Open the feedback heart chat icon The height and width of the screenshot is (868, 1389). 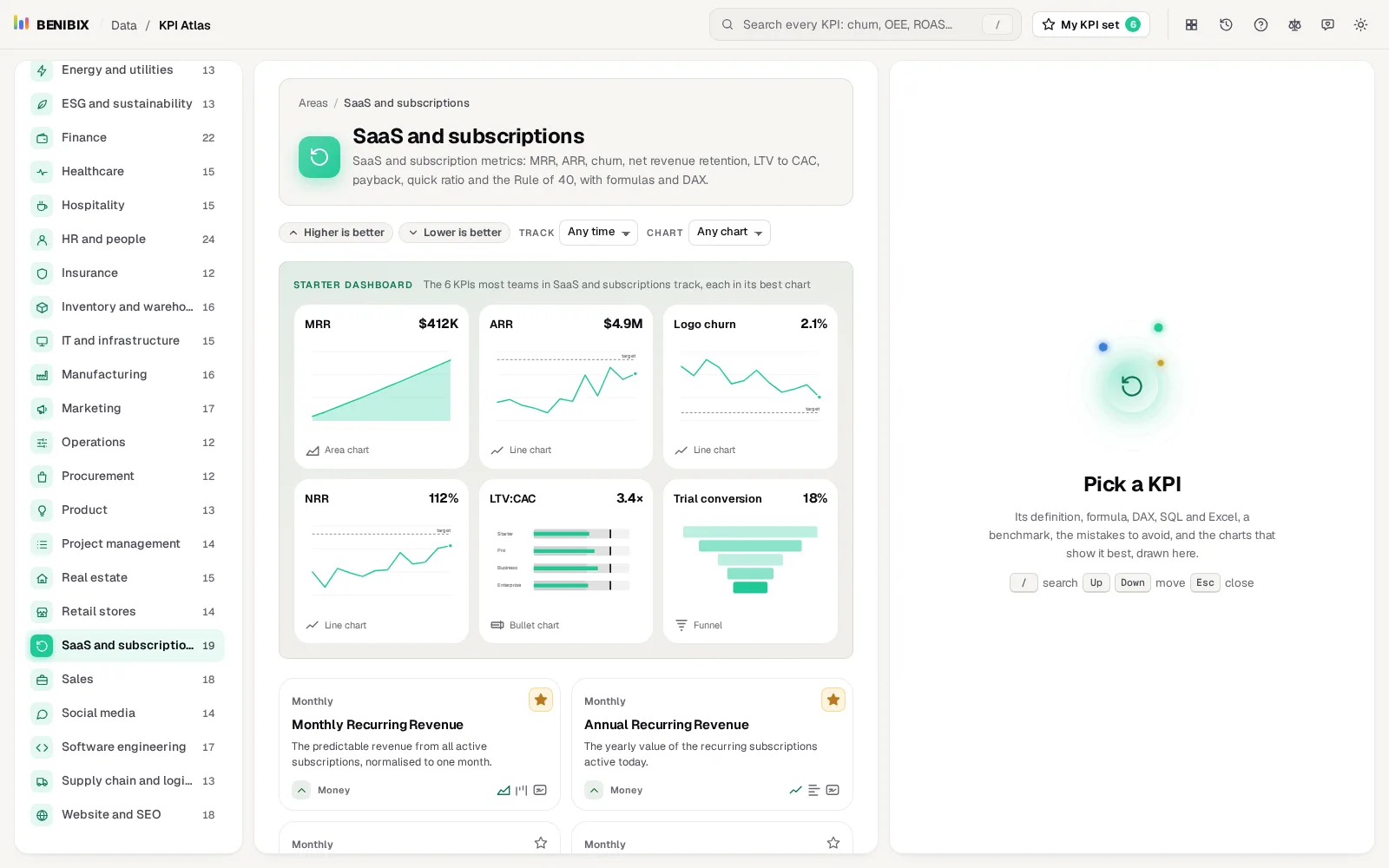click(x=1327, y=25)
